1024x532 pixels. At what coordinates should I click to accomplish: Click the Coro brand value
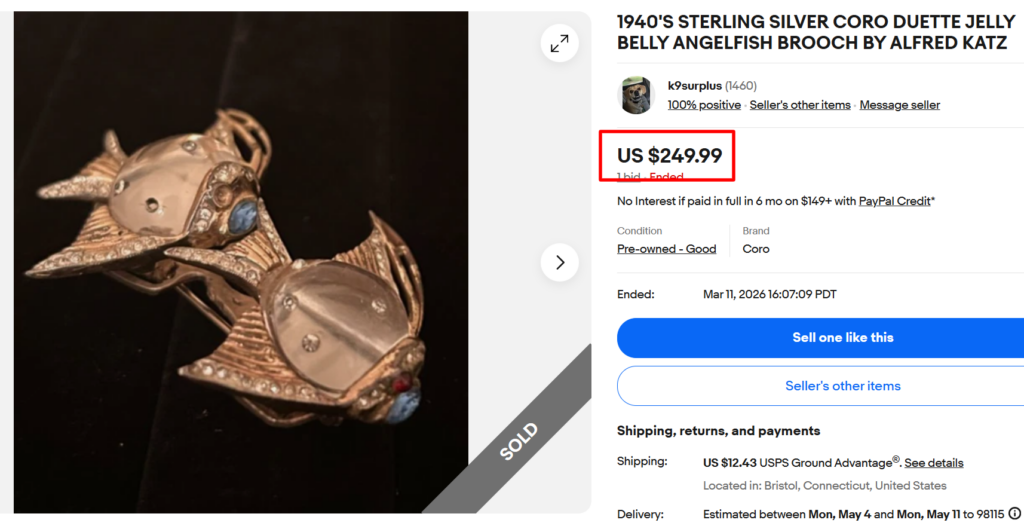tap(756, 249)
